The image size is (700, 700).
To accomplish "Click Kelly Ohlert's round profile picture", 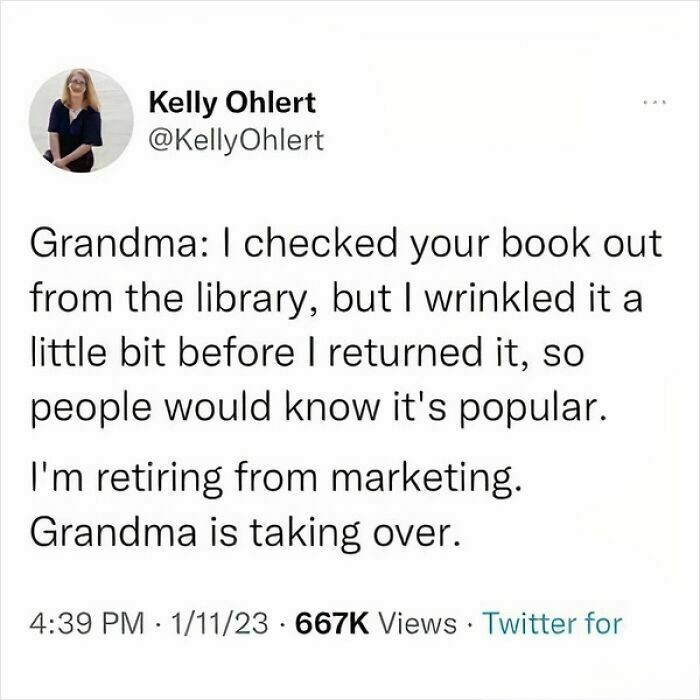I will click(x=81, y=121).
